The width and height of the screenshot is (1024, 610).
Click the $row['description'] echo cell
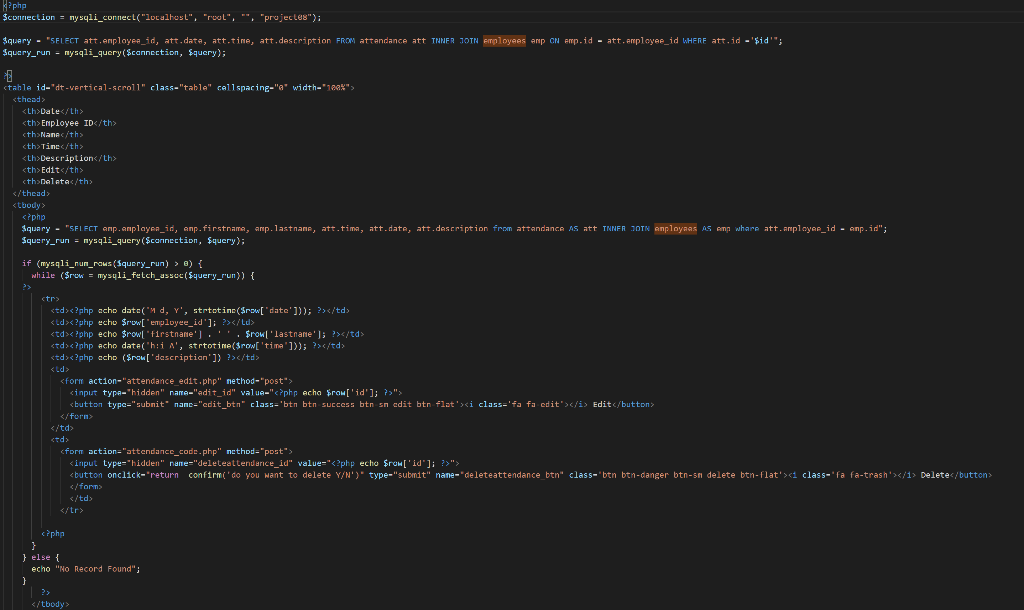tap(155, 358)
